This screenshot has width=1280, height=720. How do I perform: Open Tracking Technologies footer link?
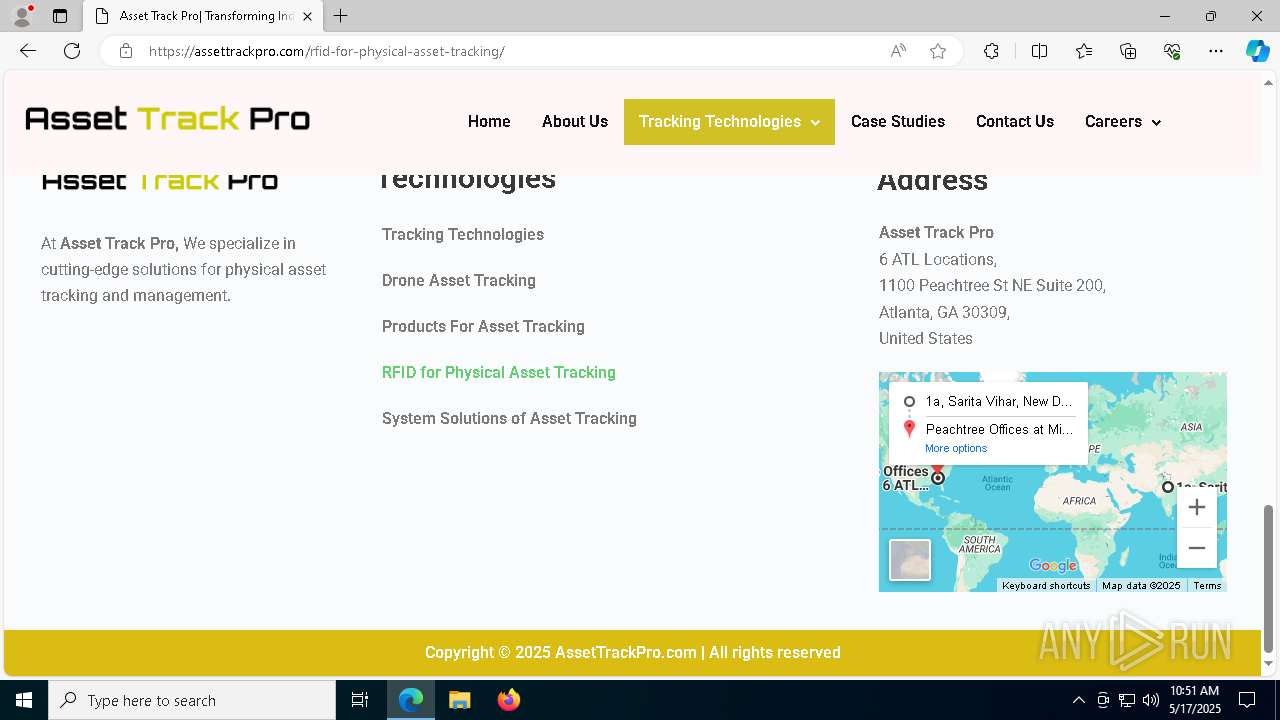pyautogui.click(x=463, y=234)
